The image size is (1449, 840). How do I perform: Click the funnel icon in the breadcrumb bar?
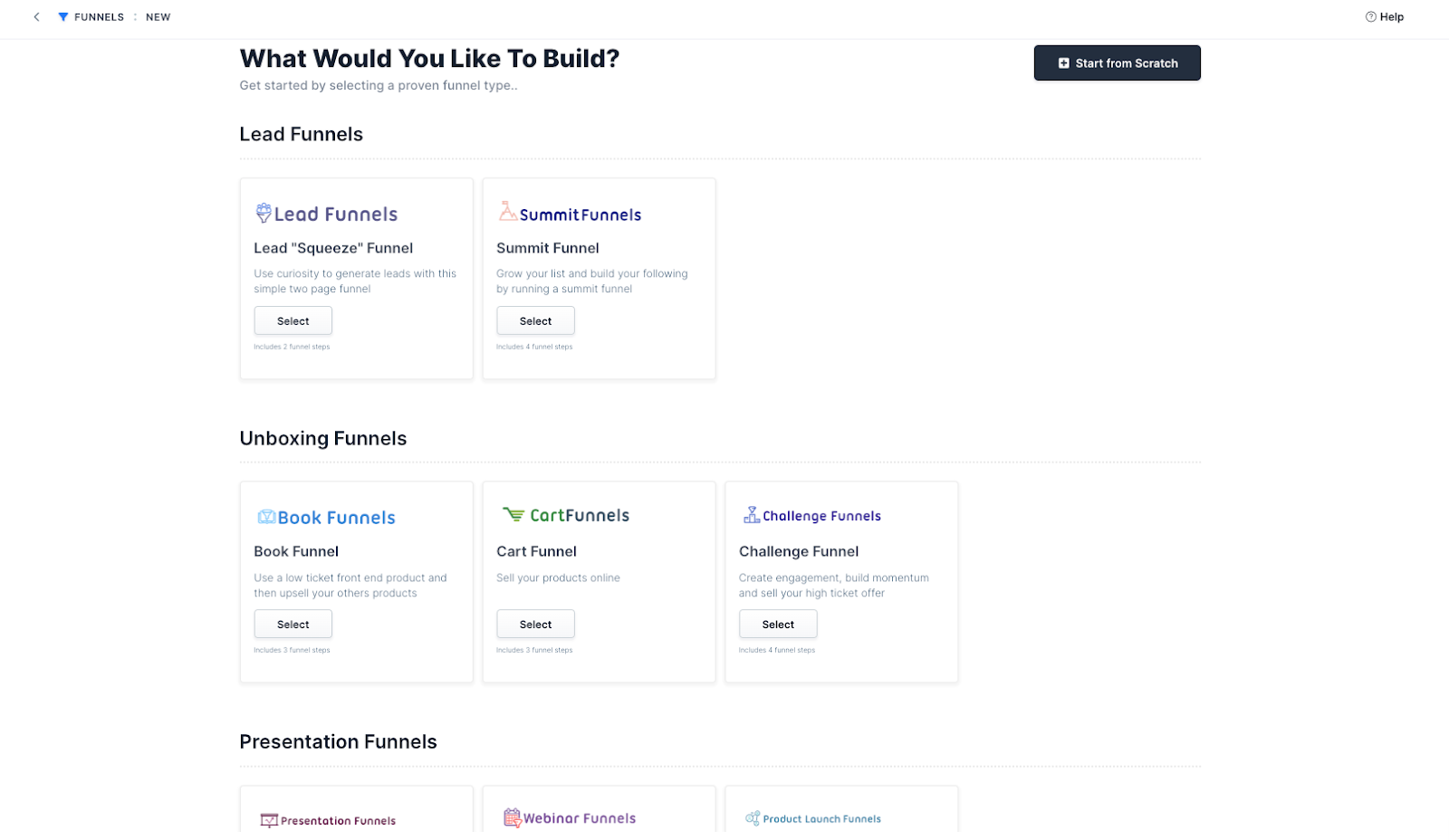pyautogui.click(x=62, y=16)
